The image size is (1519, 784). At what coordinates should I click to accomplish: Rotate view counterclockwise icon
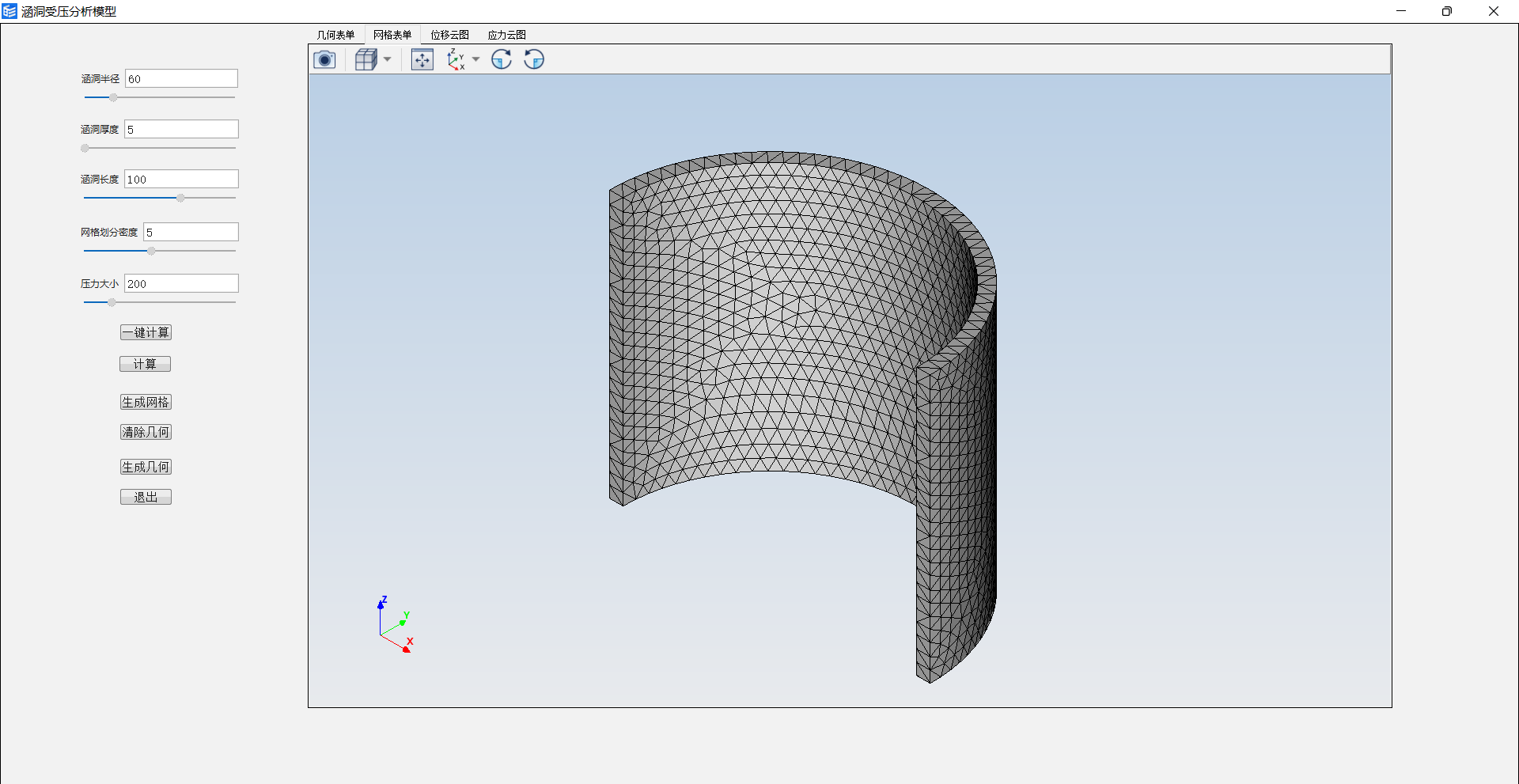coord(534,59)
